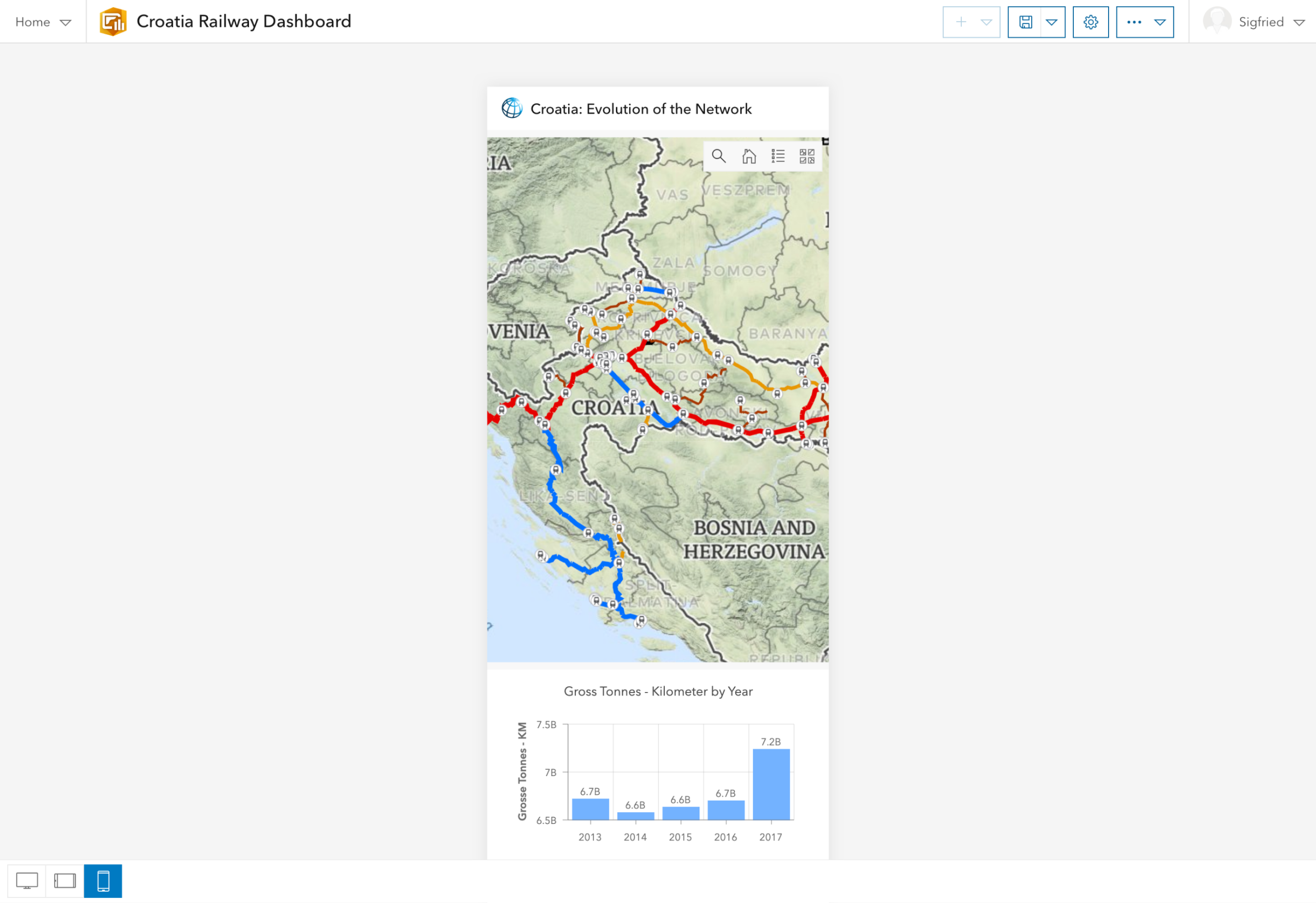Viewport: 1316px width, 903px height.
Task: Open more options dropdown arrow
Action: point(1160,22)
